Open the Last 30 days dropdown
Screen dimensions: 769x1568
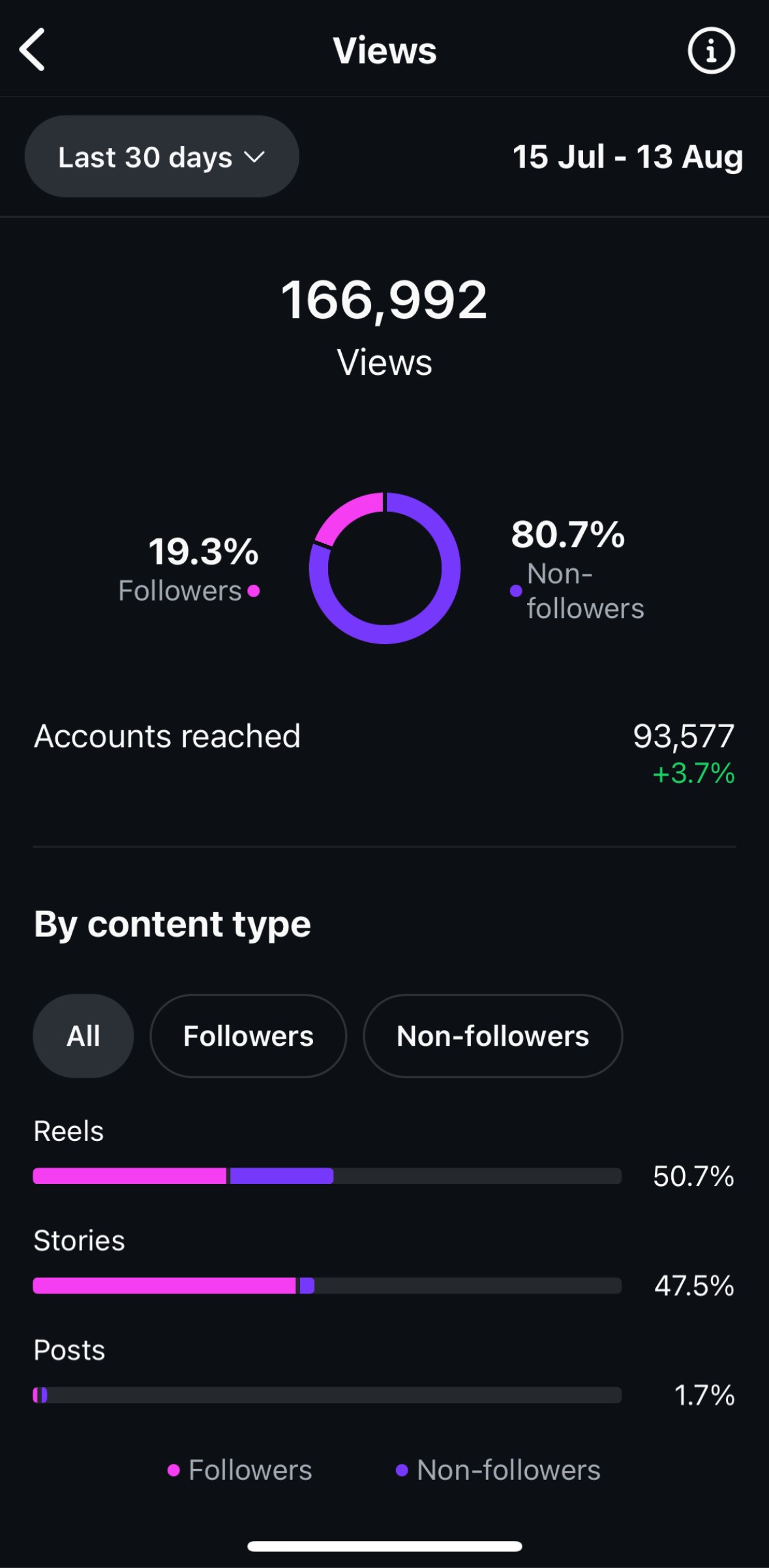(162, 156)
